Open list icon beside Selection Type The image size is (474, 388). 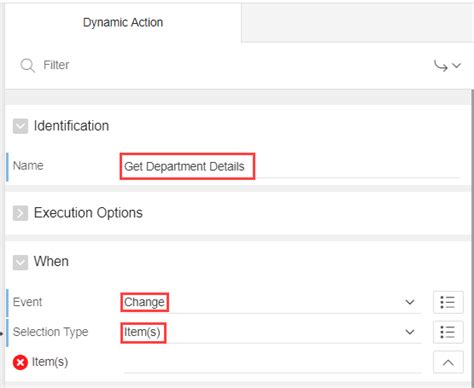pos(448,332)
